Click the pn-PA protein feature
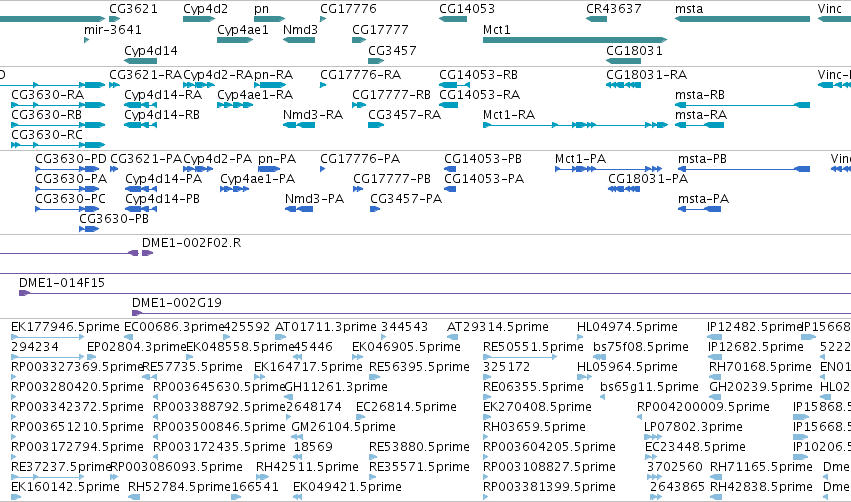Screen dimensions: 851x502 [x=269, y=169]
